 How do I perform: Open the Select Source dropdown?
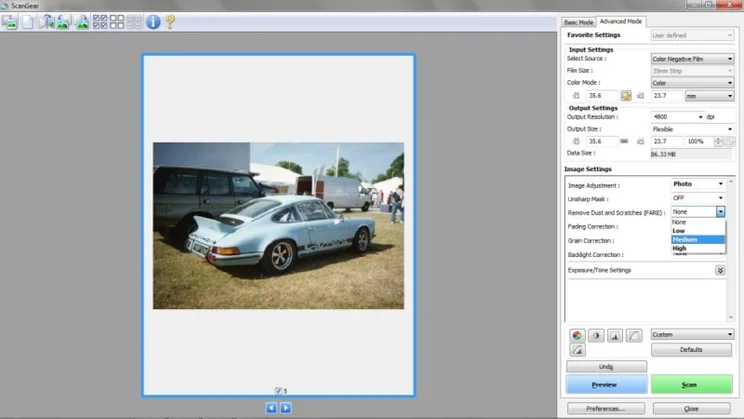pyautogui.click(x=691, y=59)
